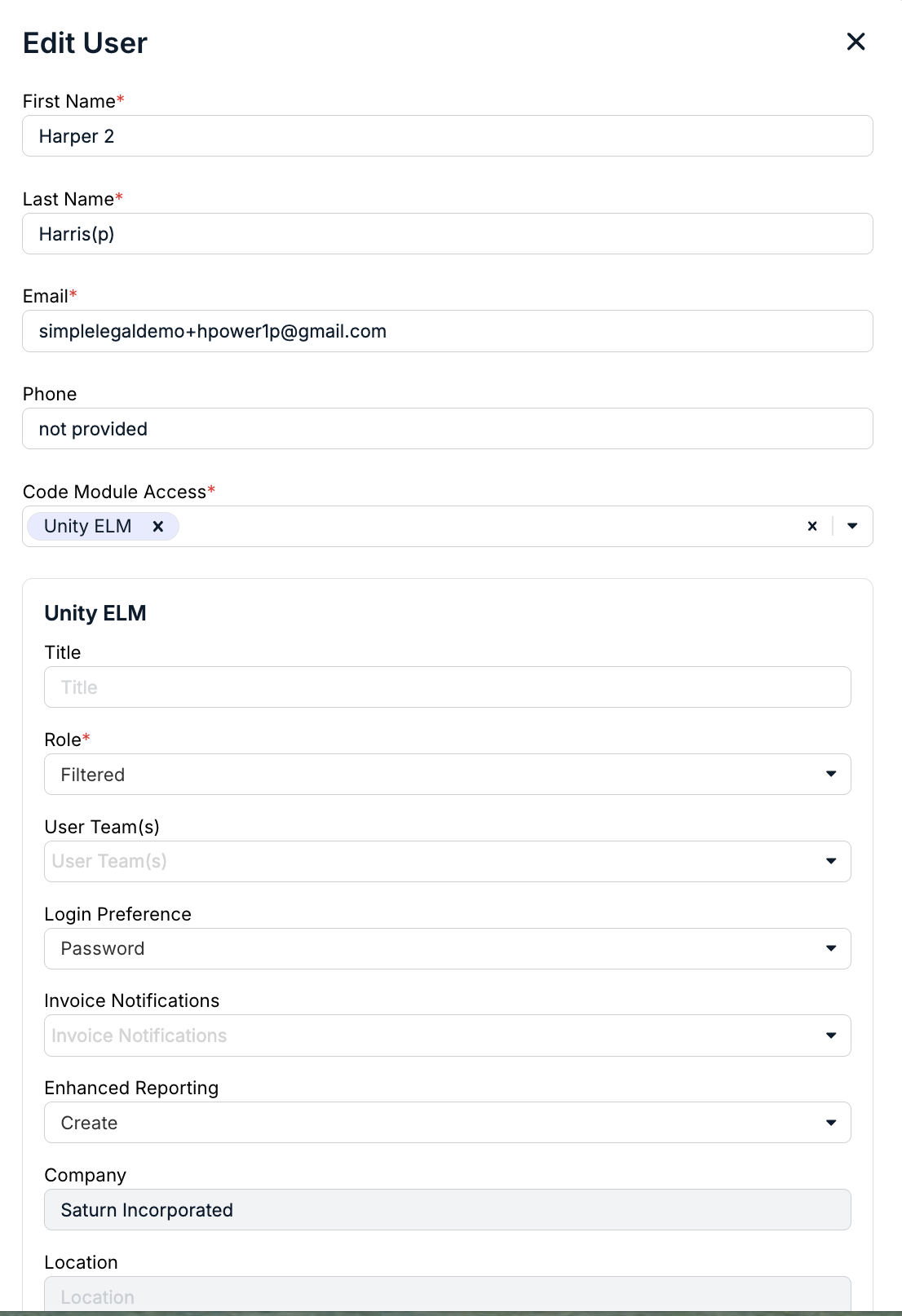Clear all Code Module Access selections
902x1316 pixels.
812,527
